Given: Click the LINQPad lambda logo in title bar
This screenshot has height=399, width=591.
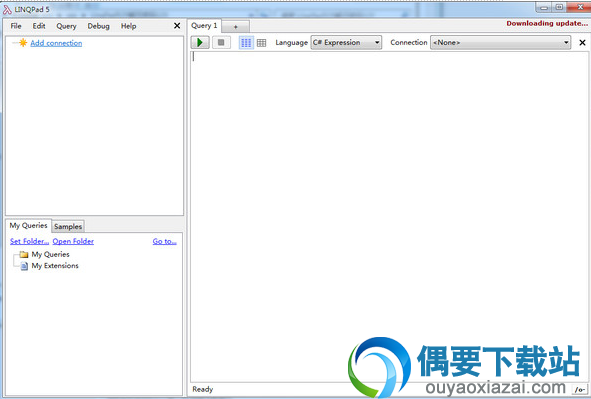Looking at the screenshot, I should 7,9.
